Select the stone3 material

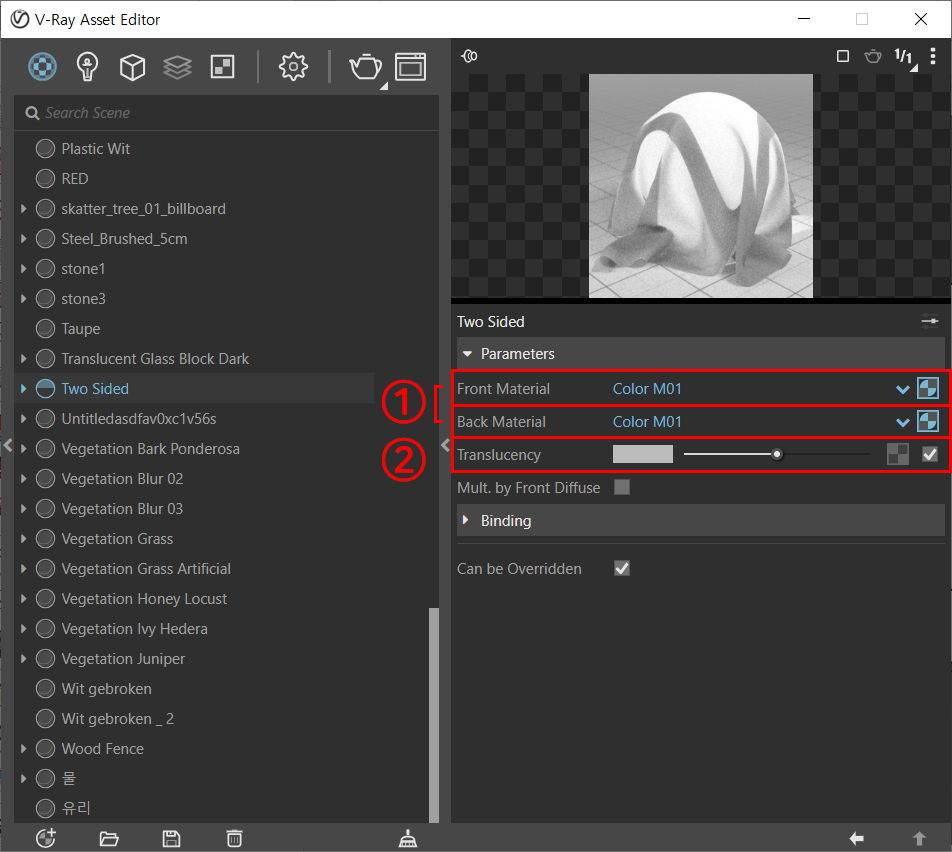pyautogui.click(x=83, y=299)
